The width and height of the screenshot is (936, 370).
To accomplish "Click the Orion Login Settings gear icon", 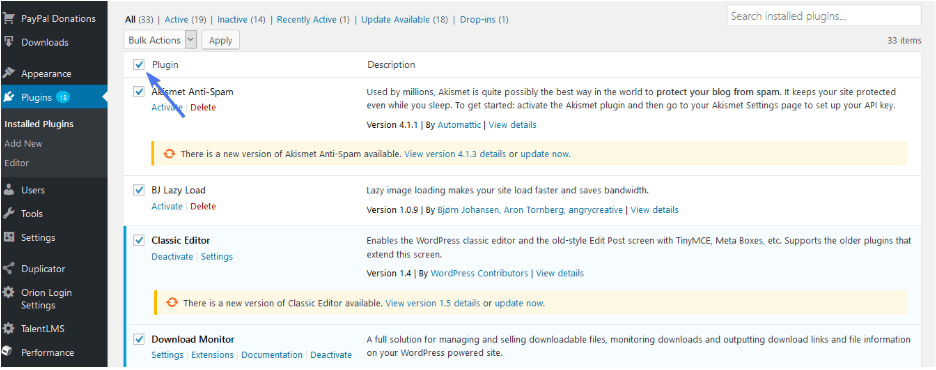I will tap(9, 293).
